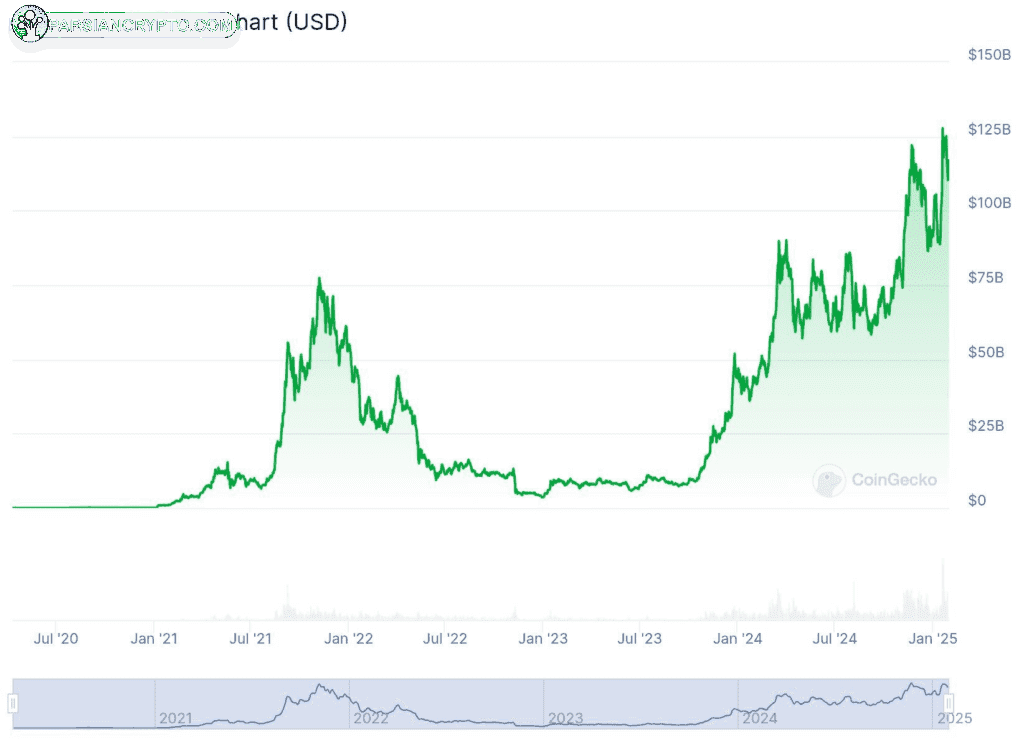Select the Jan '24 x-axis label

click(737, 639)
